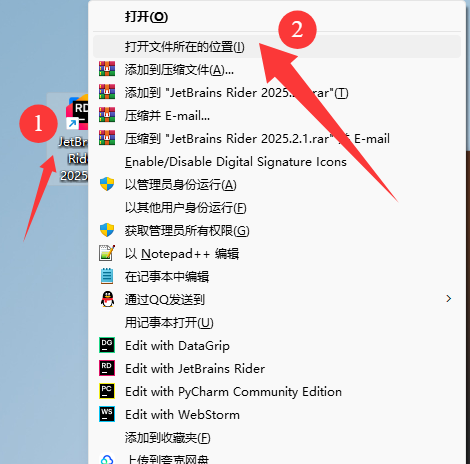Click the WebStorm WS icon
The width and height of the screenshot is (470, 464).
tap(107, 414)
